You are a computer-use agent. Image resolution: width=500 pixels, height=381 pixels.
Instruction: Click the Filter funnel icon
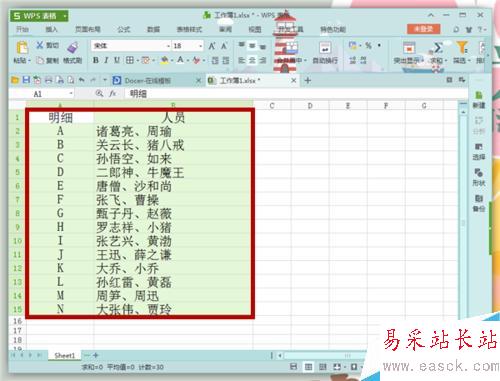pyautogui.click(x=462, y=47)
